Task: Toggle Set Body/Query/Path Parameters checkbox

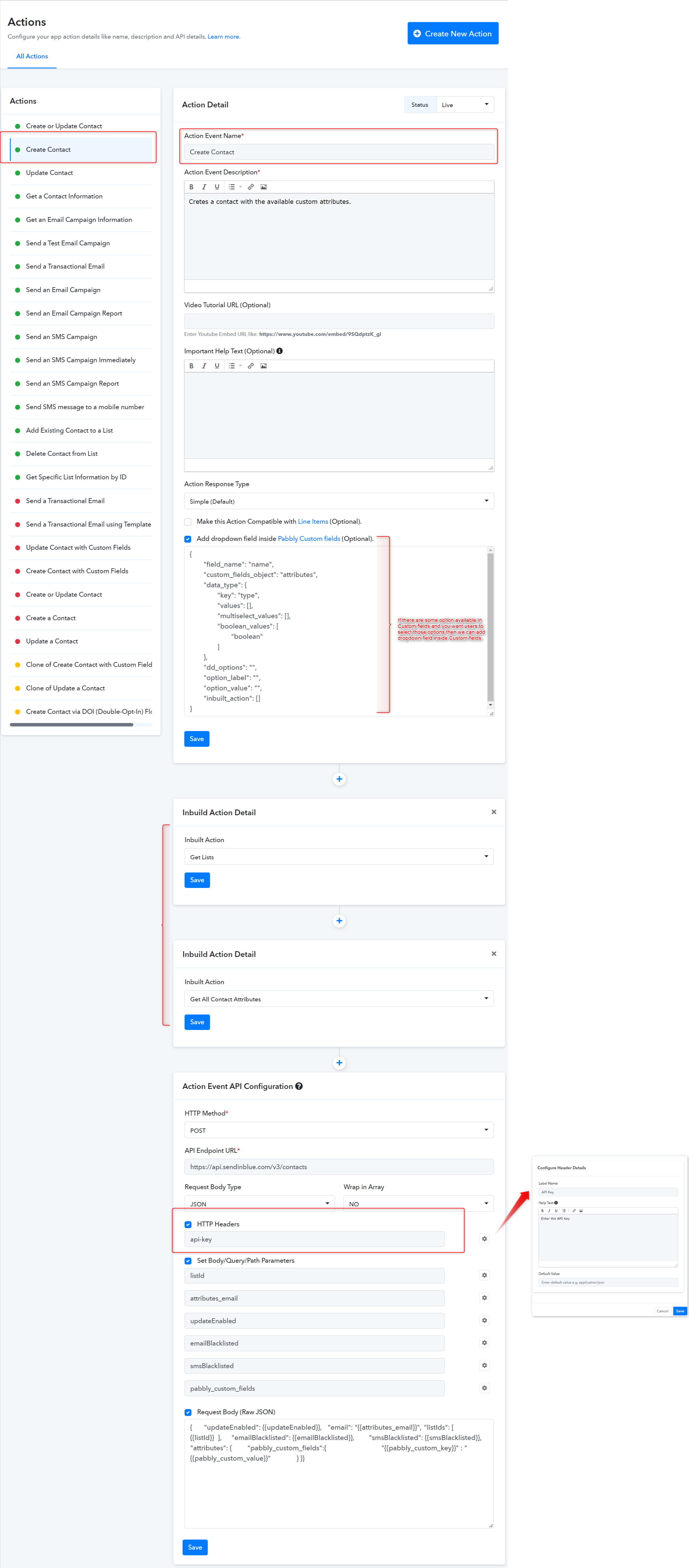Action: [x=188, y=1261]
